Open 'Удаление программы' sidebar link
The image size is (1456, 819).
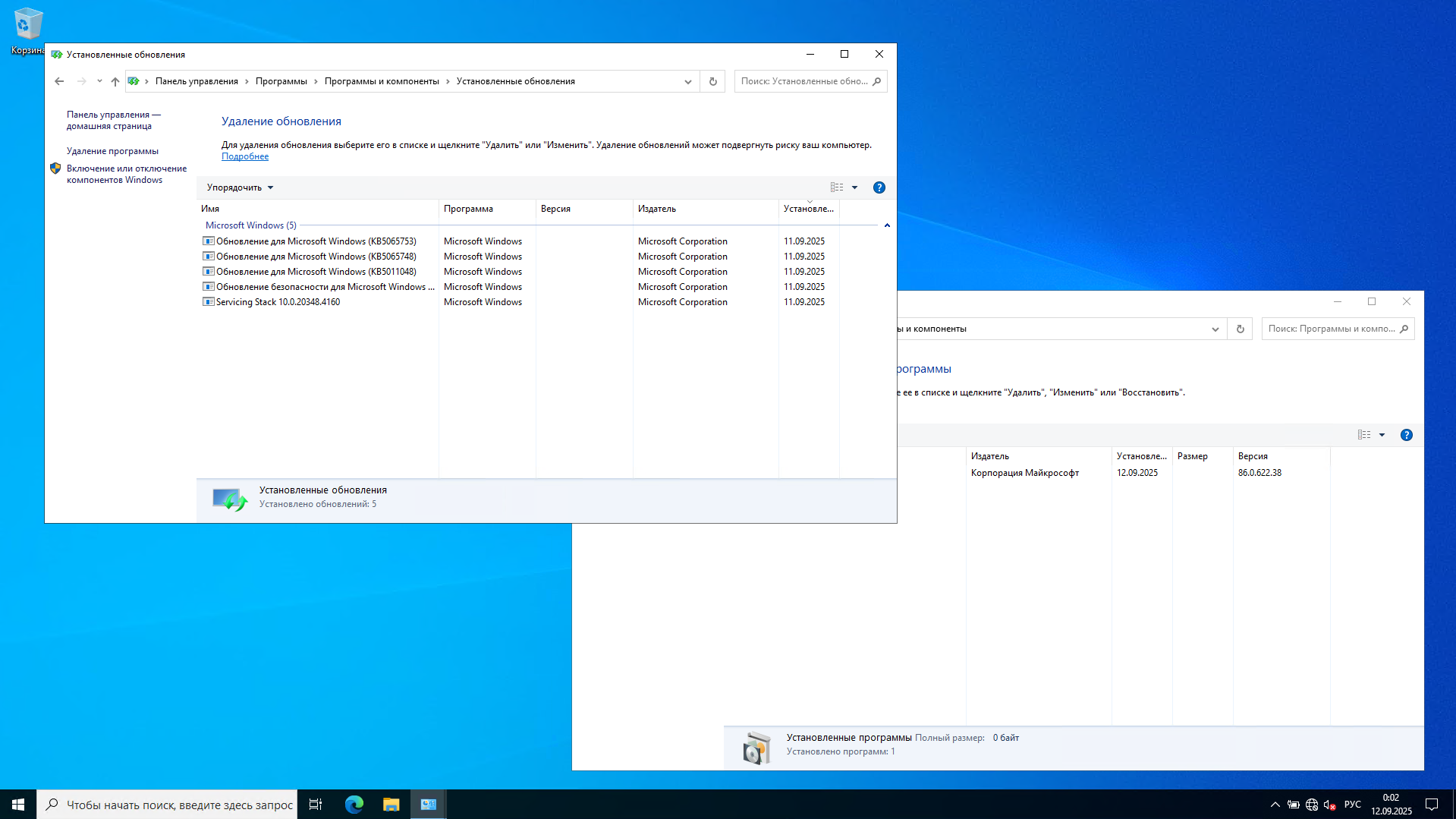pyautogui.click(x=112, y=151)
